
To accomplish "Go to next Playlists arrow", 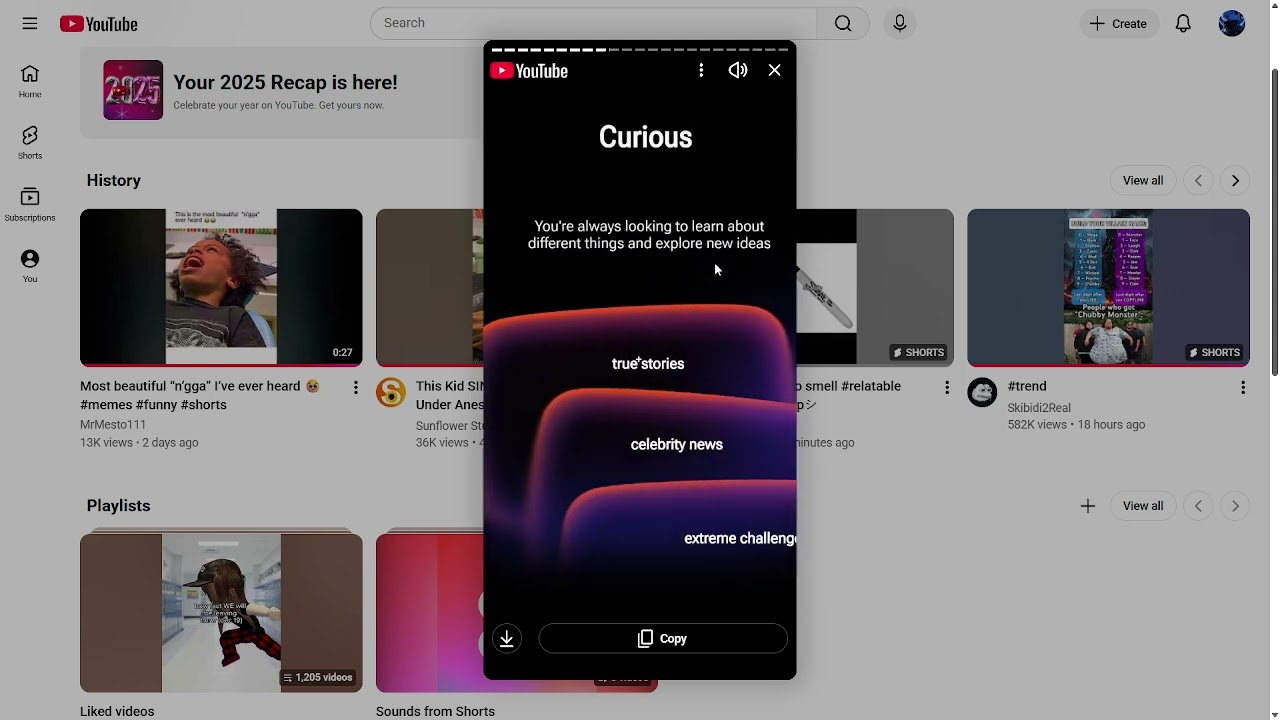I will click(x=1235, y=506).
